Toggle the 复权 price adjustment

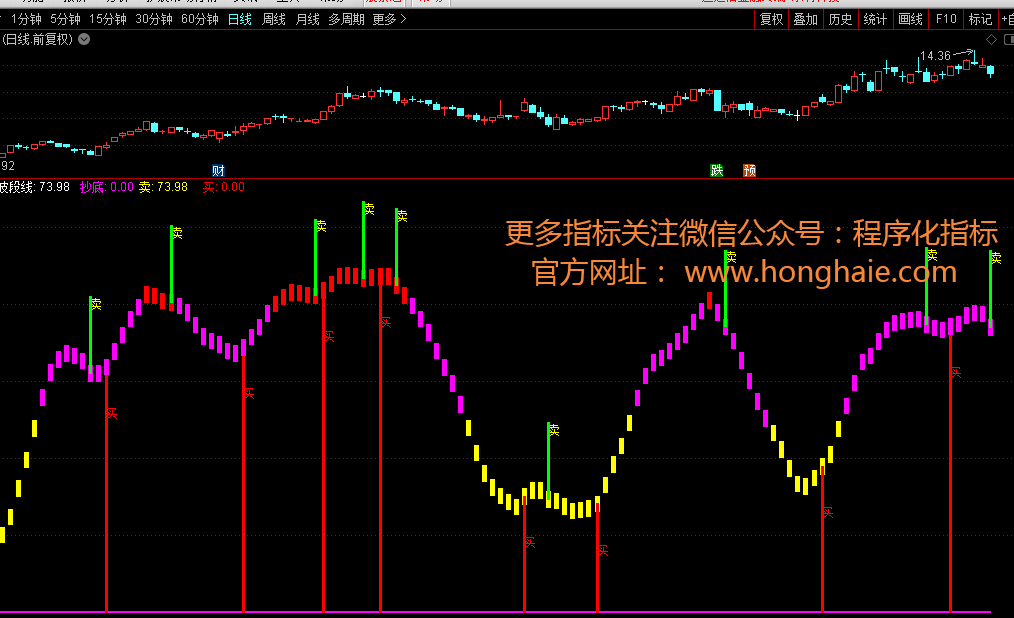(x=771, y=19)
